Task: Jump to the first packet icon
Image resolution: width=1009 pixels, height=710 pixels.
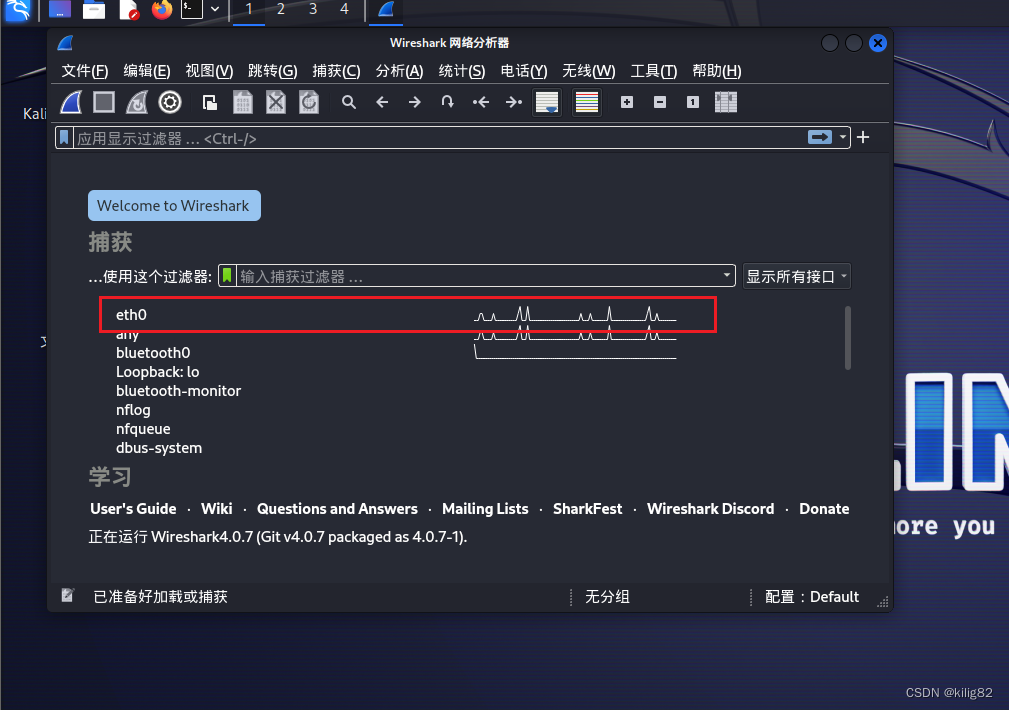Action: (x=481, y=102)
